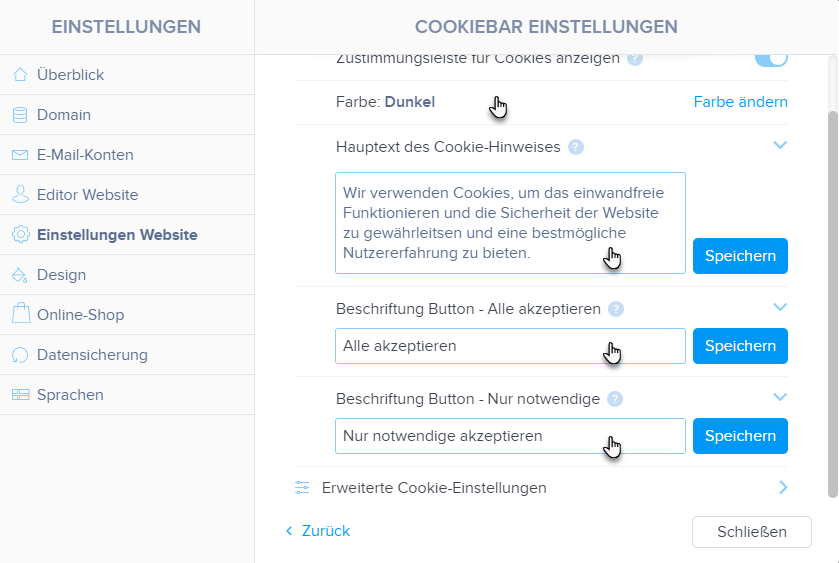The image size is (839, 563).
Task: Click the envelope icon for E-Mail-Konten
Action: coord(20,155)
